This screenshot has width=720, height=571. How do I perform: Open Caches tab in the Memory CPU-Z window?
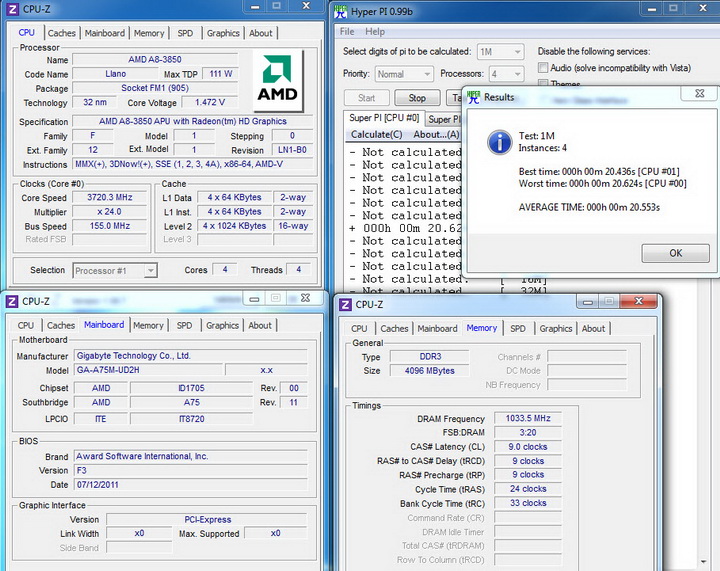pyautogui.click(x=394, y=329)
